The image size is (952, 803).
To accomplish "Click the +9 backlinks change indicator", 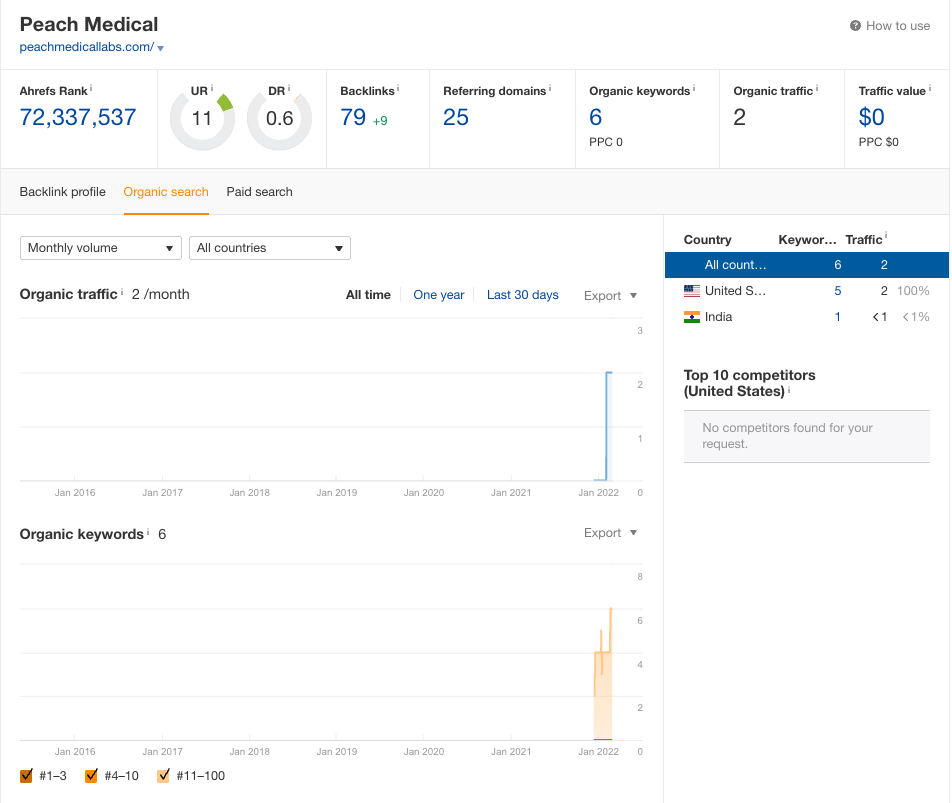I will pyautogui.click(x=380, y=121).
